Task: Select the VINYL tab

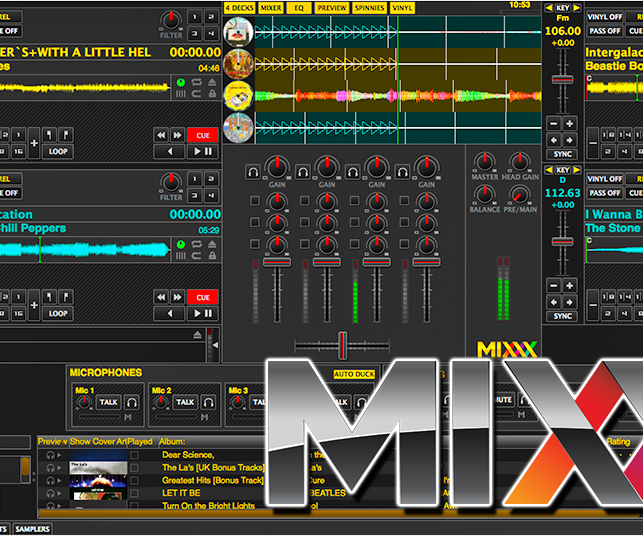Action: click(402, 8)
